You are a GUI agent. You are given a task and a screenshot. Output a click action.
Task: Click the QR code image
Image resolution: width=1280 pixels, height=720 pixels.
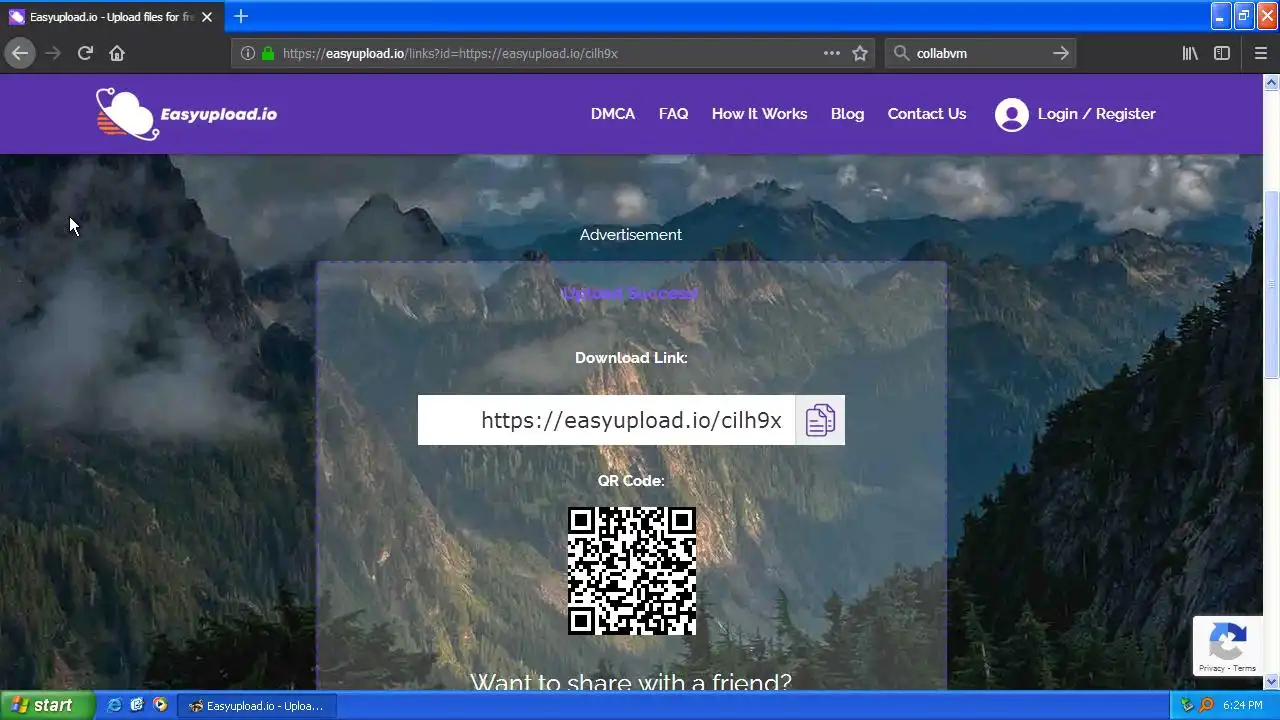632,571
